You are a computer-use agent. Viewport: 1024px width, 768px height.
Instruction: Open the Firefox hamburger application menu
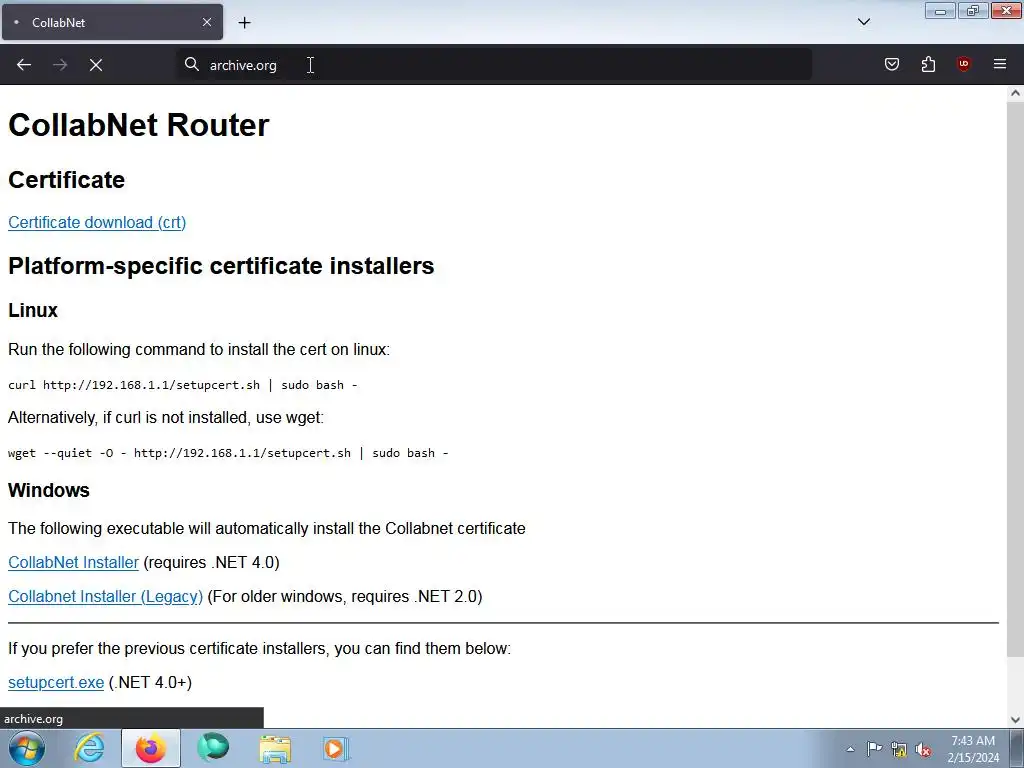pyautogui.click(x=1000, y=64)
